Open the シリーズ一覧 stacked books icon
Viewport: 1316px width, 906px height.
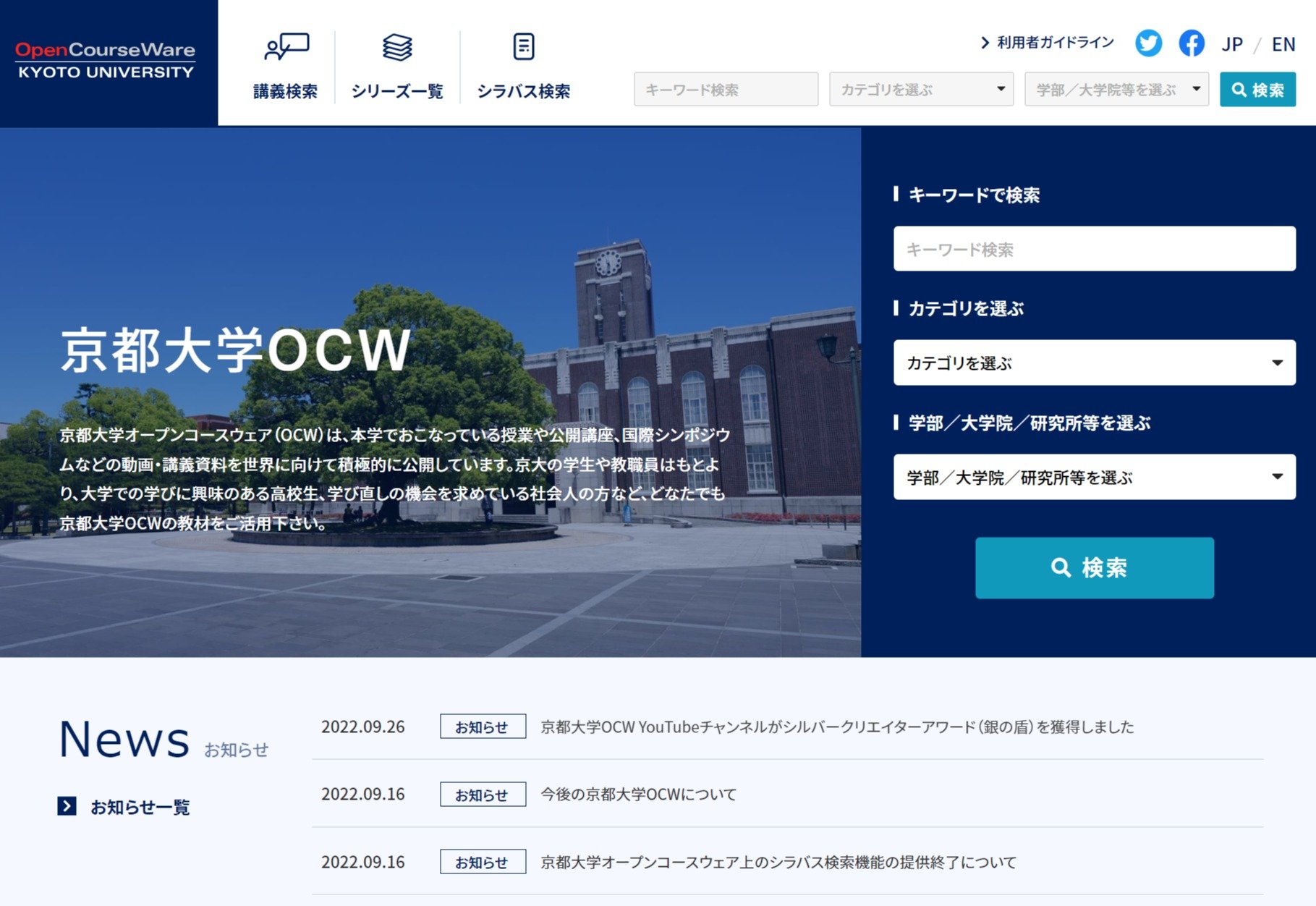[x=397, y=48]
